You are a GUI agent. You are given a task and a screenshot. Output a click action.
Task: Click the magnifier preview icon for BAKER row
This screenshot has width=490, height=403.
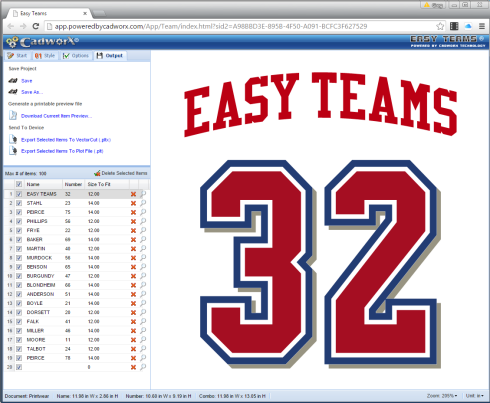[x=143, y=239]
